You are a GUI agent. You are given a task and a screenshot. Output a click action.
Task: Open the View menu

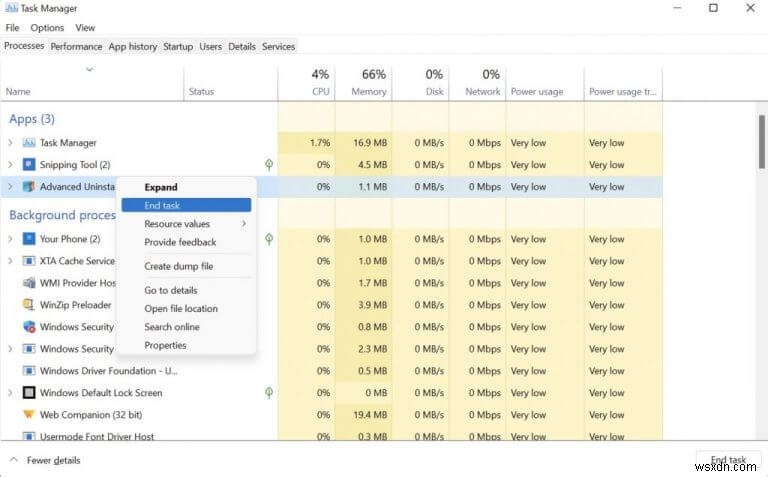(85, 28)
